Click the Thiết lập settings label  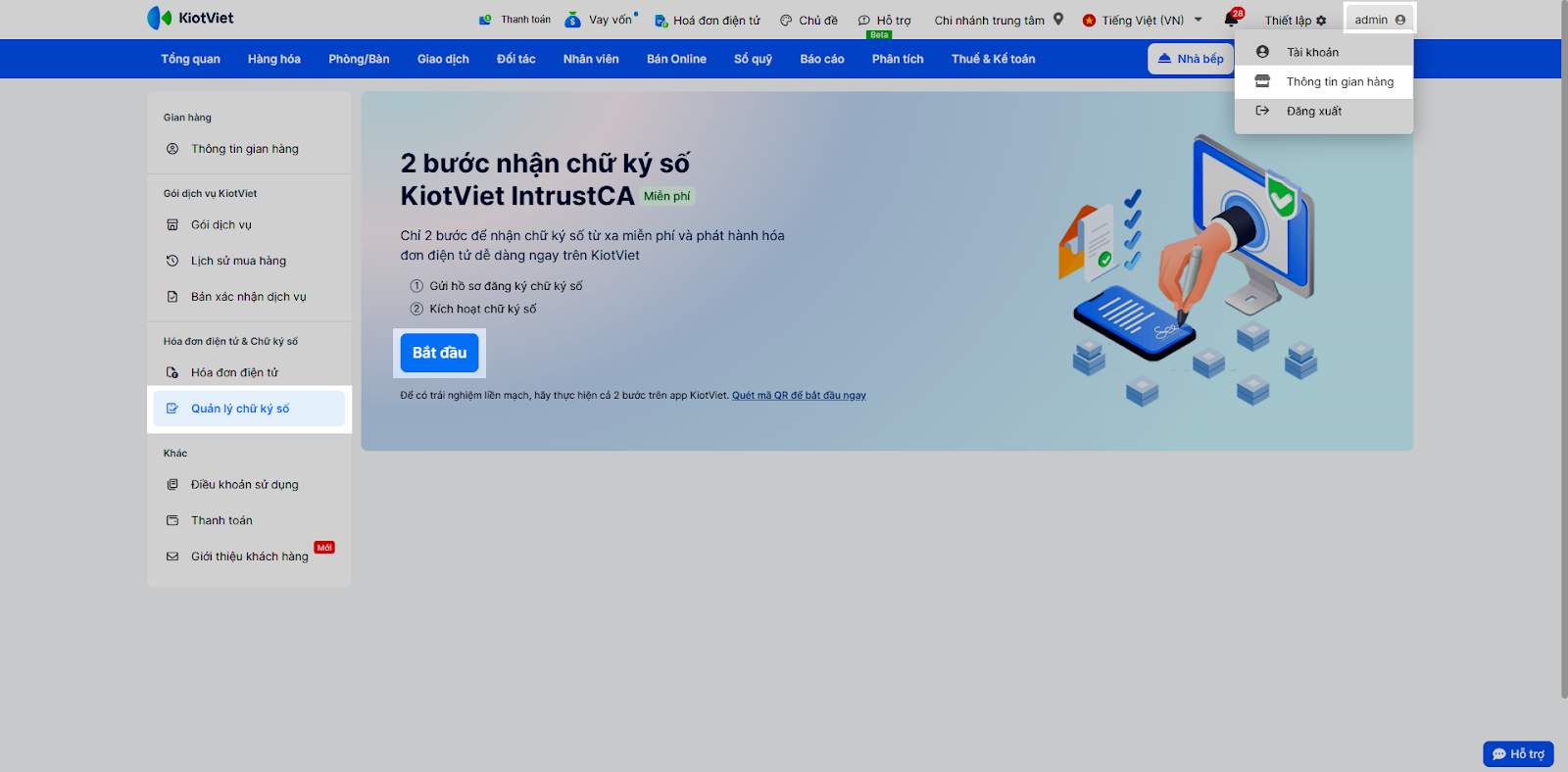[x=1288, y=21]
